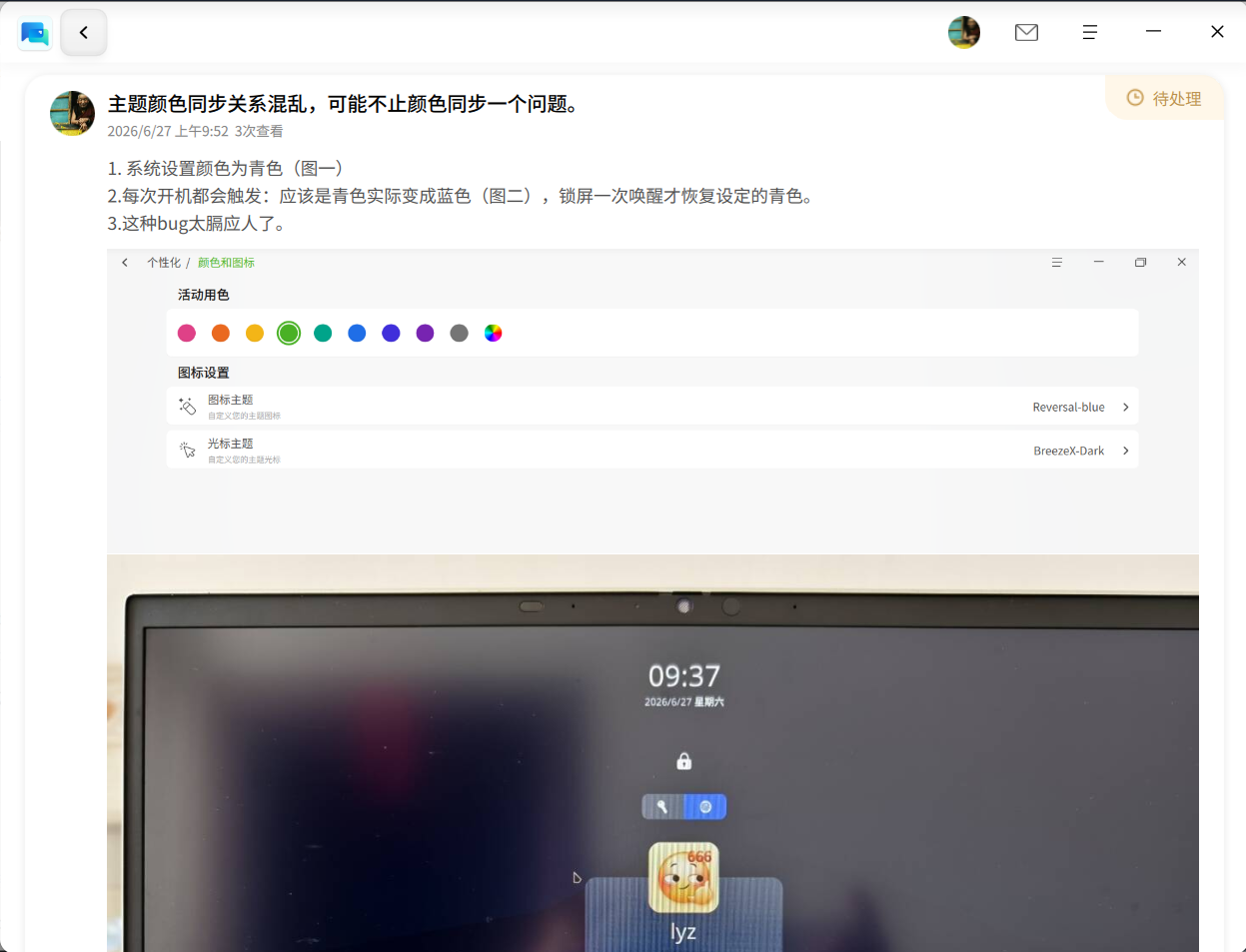Click the lock icon in the lock screen photo

pos(684,761)
